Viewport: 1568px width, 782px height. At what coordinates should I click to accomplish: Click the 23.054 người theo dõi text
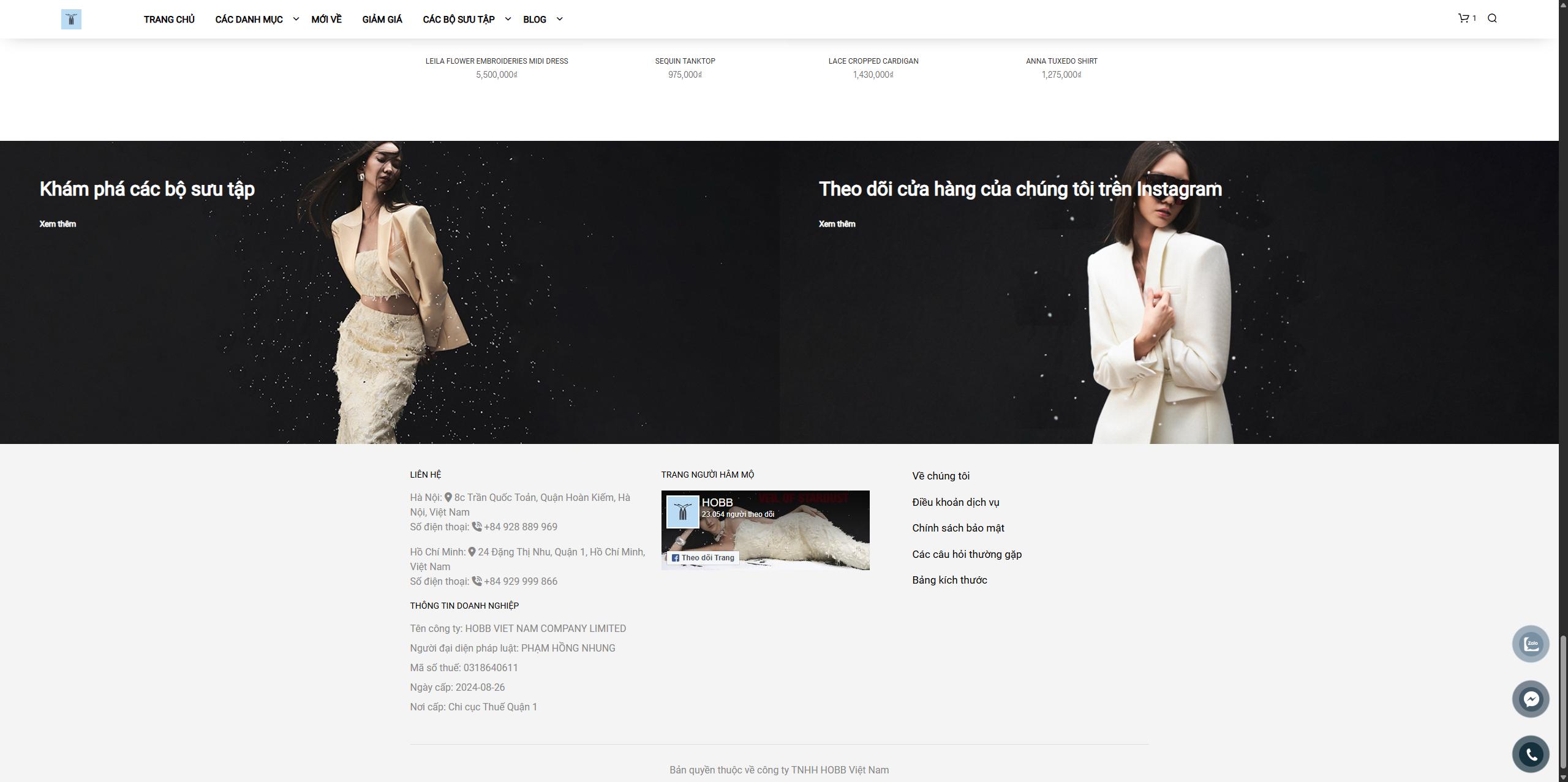(737, 514)
